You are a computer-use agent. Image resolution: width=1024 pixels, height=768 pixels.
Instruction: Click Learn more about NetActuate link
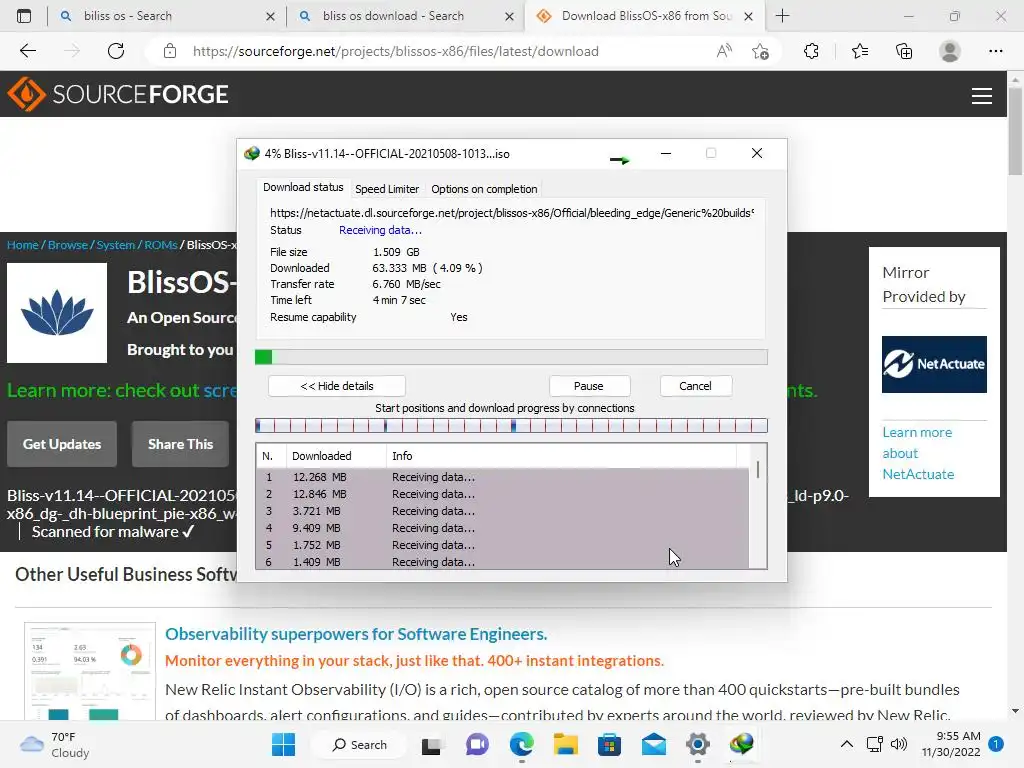[x=918, y=453]
